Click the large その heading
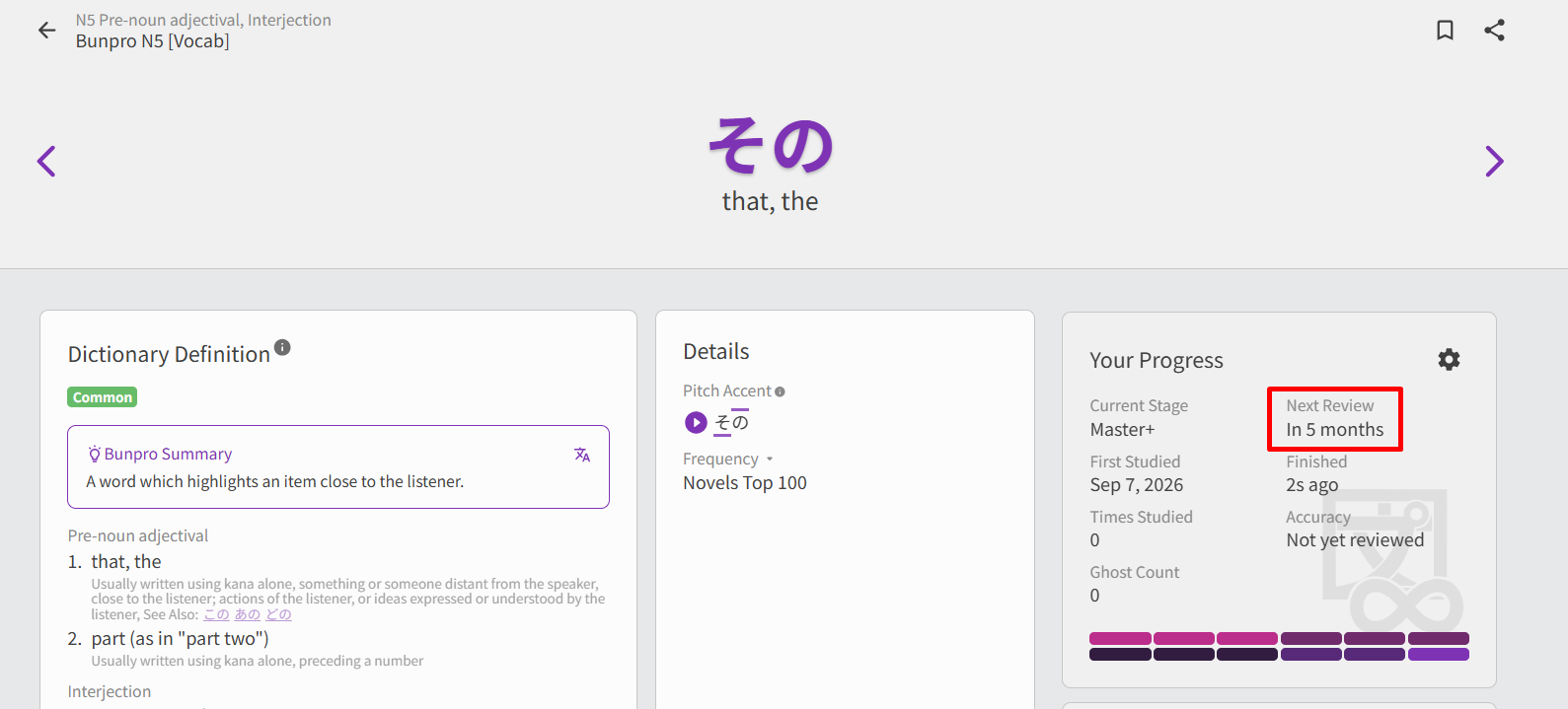Viewport: 1568px width, 709px height. 771,145
